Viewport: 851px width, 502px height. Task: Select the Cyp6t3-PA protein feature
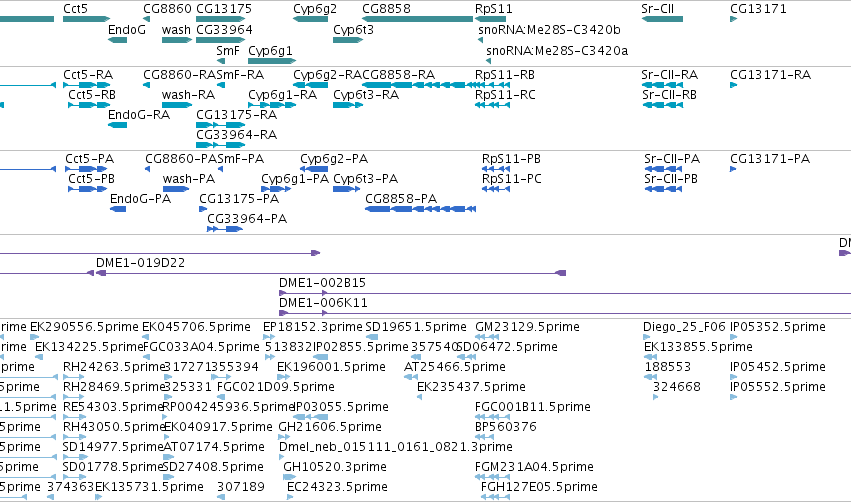click(346, 189)
